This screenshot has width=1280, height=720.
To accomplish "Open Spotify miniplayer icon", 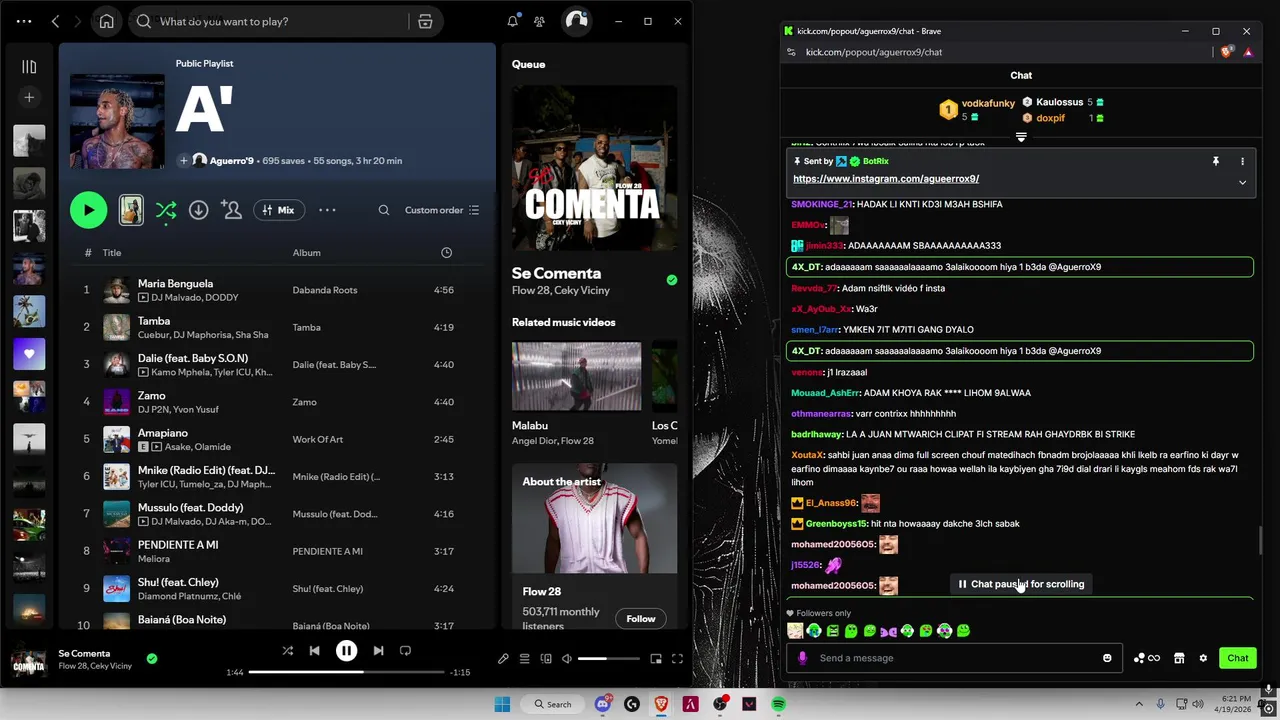I will pos(656,659).
